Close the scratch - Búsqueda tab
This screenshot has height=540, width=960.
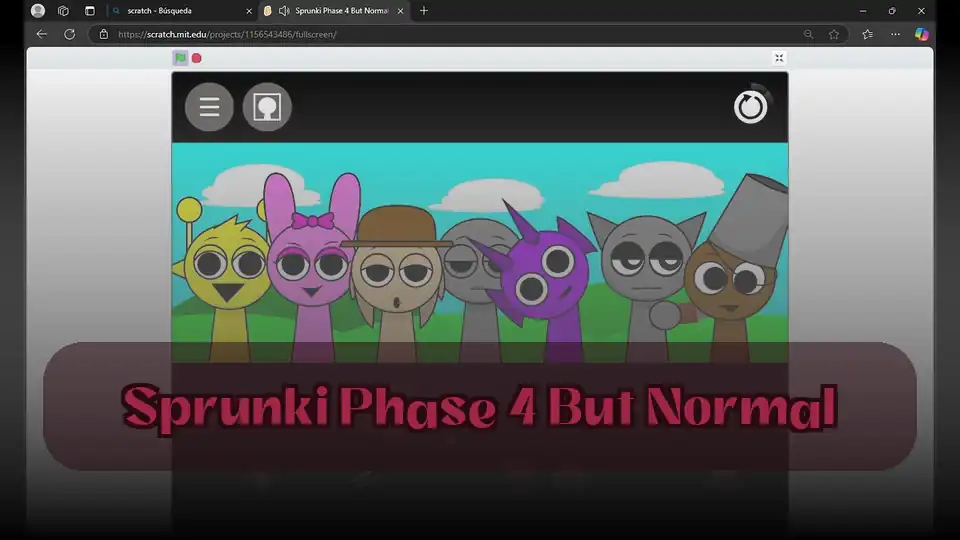coord(249,11)
